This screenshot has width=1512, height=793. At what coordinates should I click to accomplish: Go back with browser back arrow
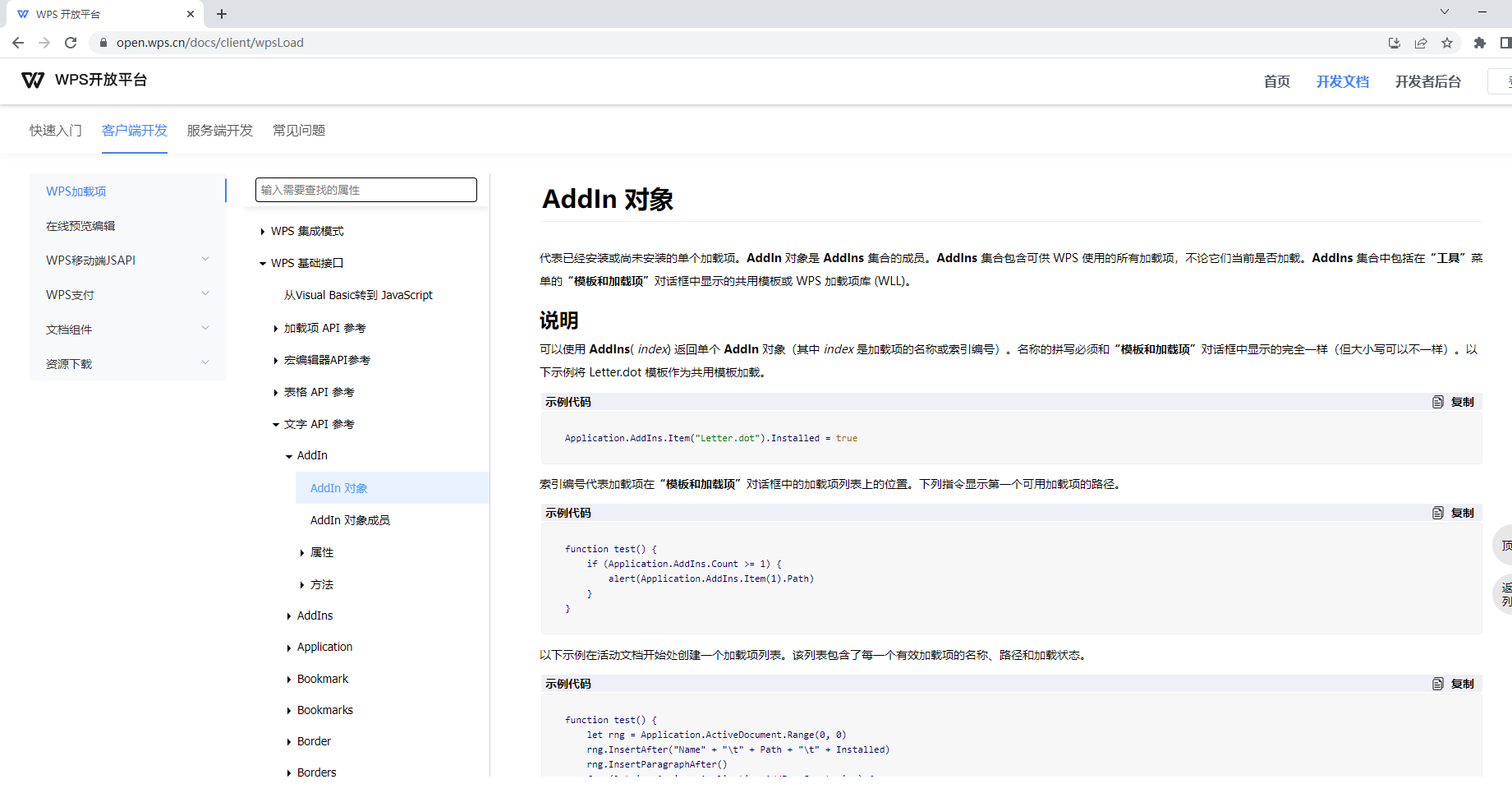(x=18, y=43)
